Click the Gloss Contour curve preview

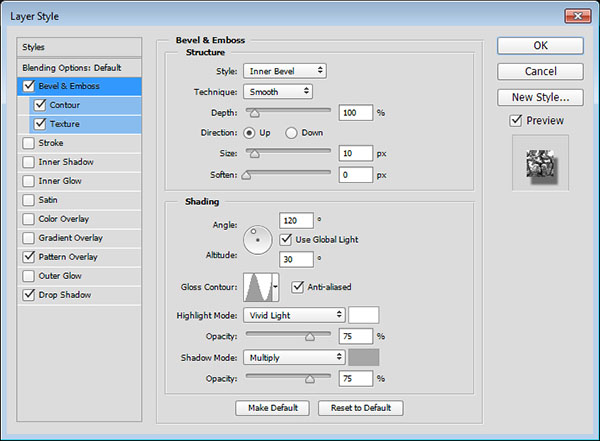pyautogui.click(x=257, y=288)
